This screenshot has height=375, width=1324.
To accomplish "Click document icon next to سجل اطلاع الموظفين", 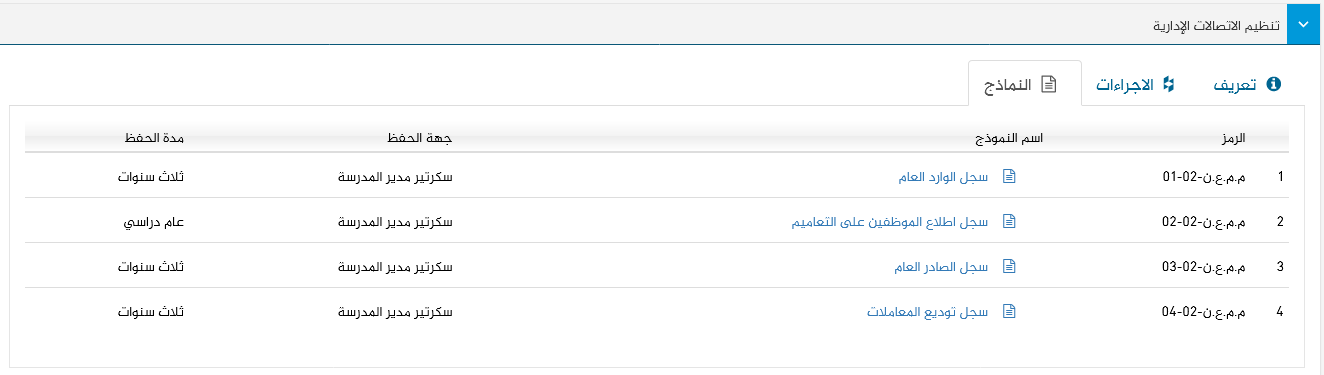I will (x=1009, y=221).
